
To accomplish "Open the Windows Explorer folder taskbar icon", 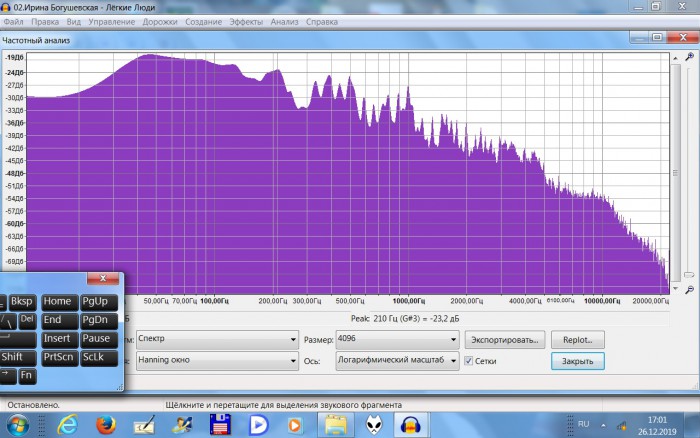I will click(335, 425).
